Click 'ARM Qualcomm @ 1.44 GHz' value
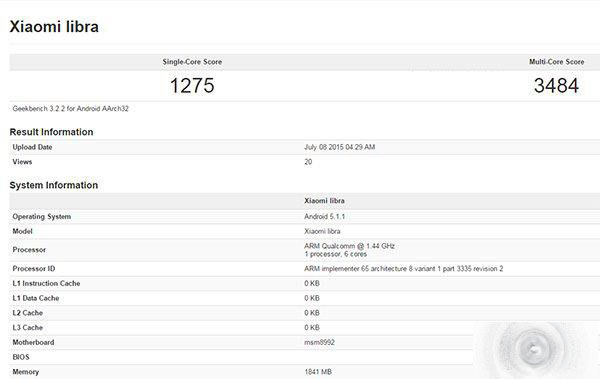This screenshot has width=600, height=379. [349, 246]
